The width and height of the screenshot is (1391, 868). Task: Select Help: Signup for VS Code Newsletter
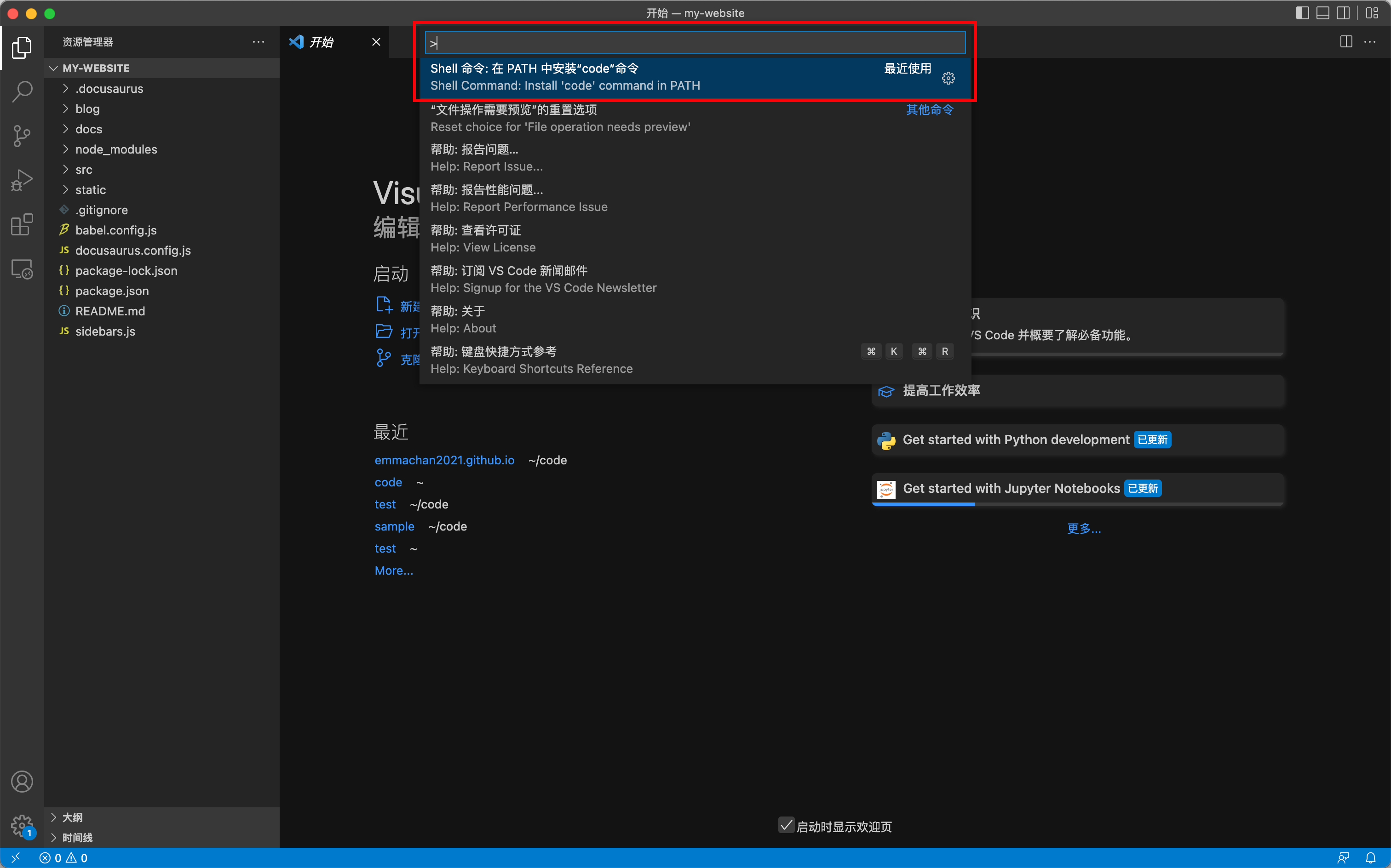[x=695, y=279]
